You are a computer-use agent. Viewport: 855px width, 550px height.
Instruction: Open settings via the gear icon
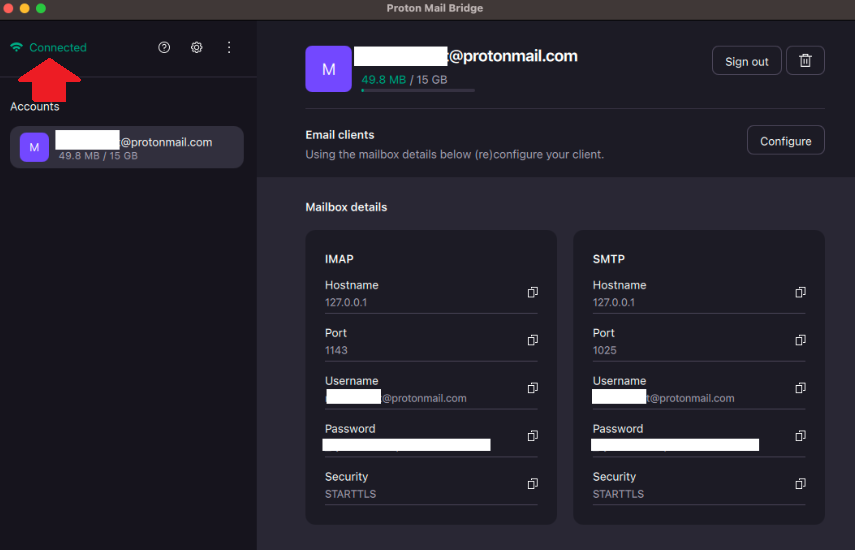tap(197, 47)
